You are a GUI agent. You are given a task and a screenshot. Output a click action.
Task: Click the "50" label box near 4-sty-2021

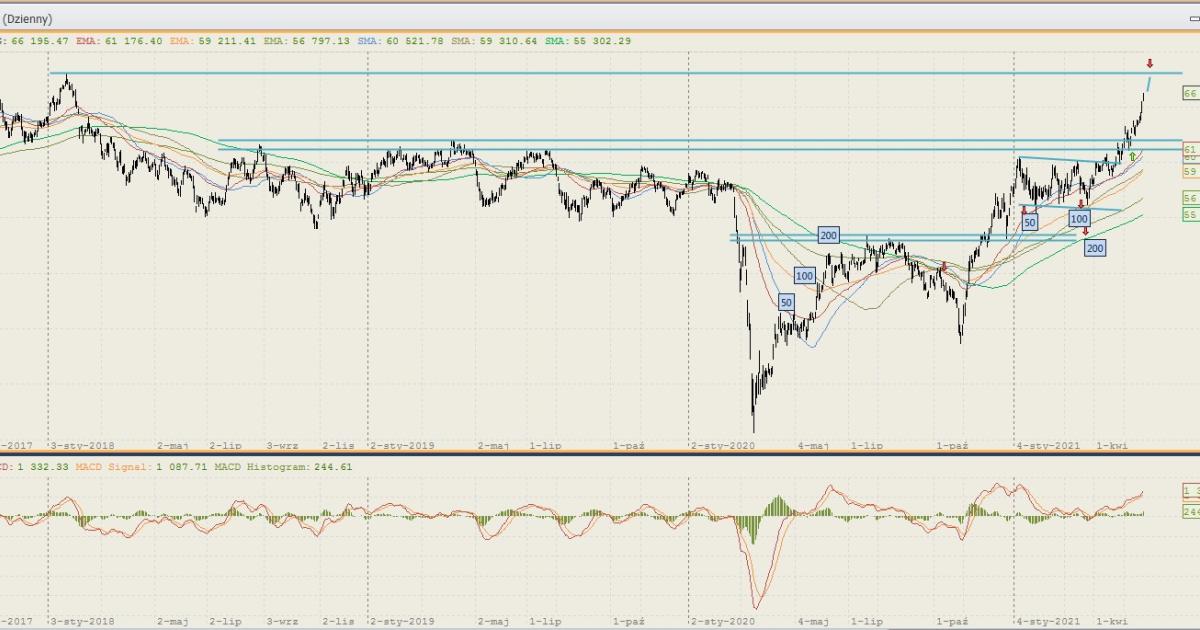tap(1030, 222)
